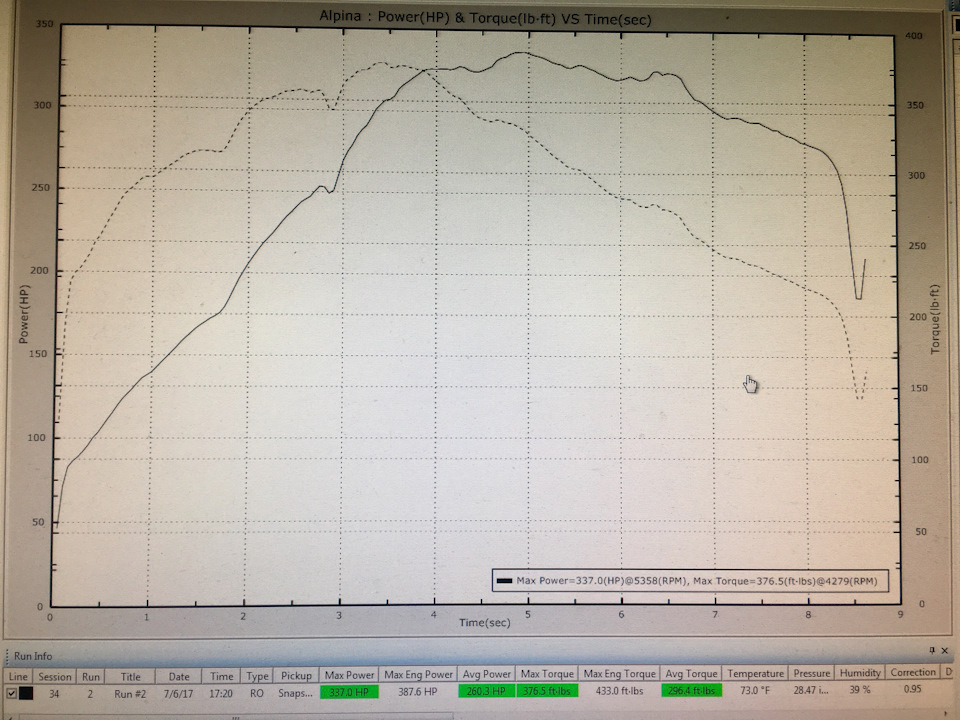Close the Run Info panel
The height and width of the screenshot is (720, 960).
945,650
